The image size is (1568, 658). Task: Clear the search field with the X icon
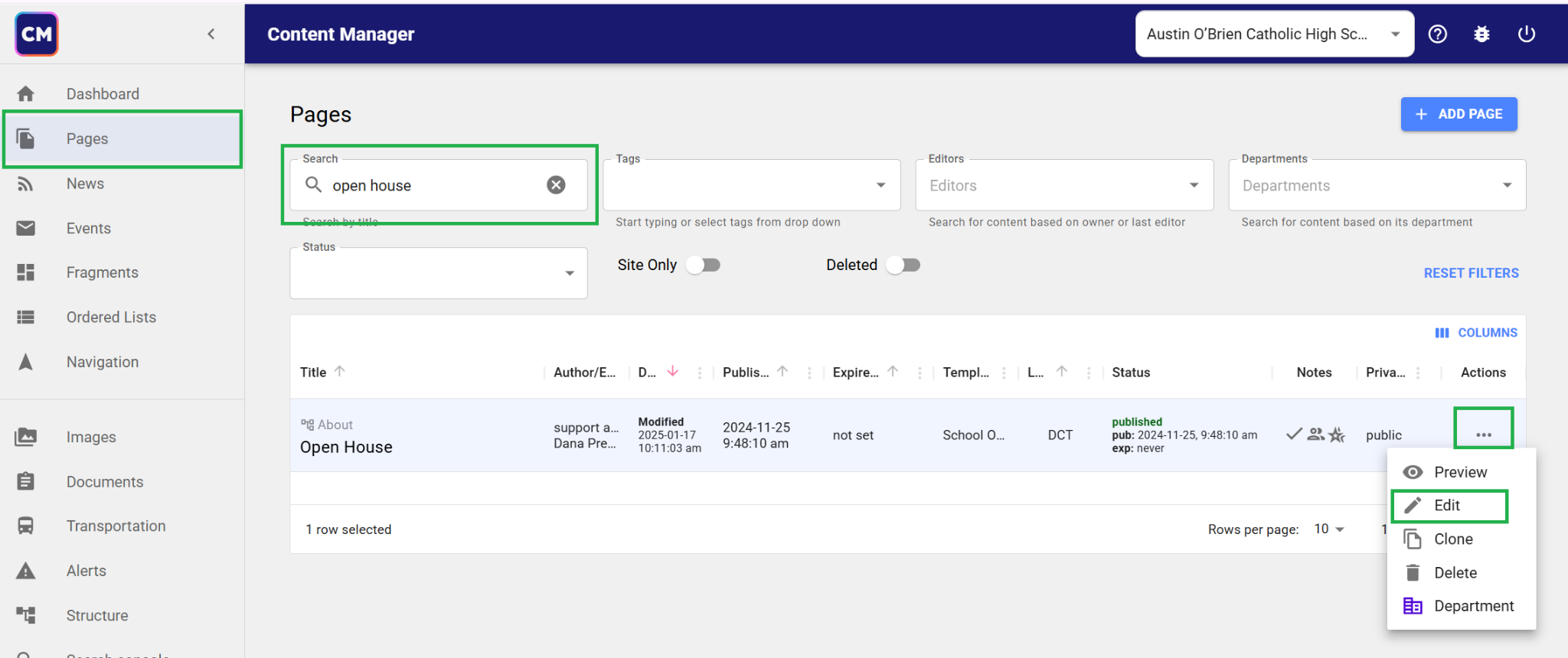[556, 185]
